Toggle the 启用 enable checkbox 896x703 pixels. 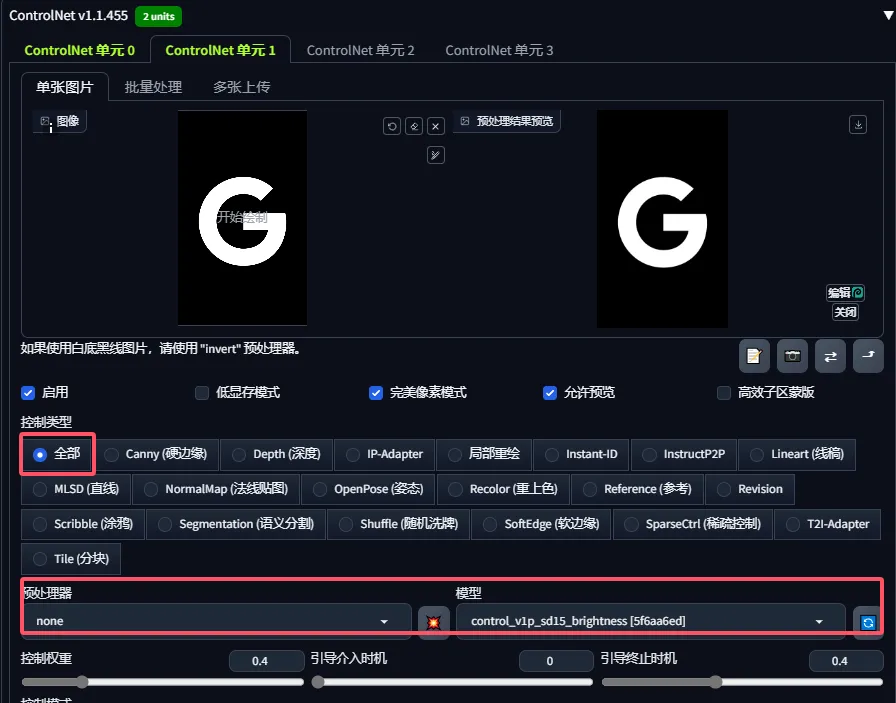[28, 393]
